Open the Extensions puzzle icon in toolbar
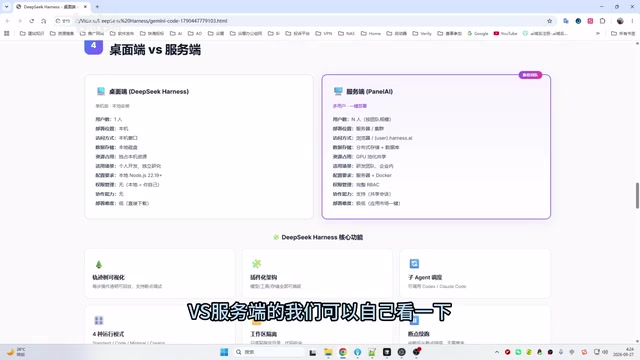Image resolution: width=640 pixels, height=360 pixels. pyautogui.click(x=602, y=21)
